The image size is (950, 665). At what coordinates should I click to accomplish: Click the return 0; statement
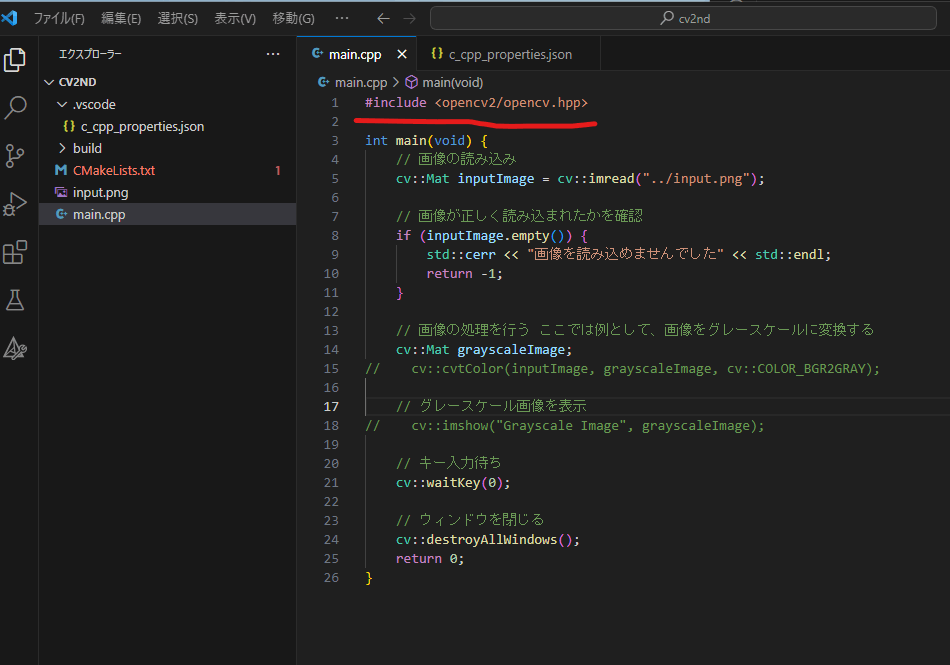click(x=430, y=559)
